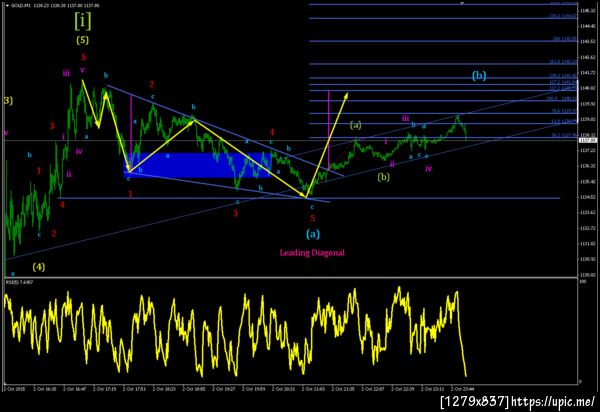The image size is (600, 412).
Task: Select red 5 label above cyan (a)
Action: coord(313,218)
